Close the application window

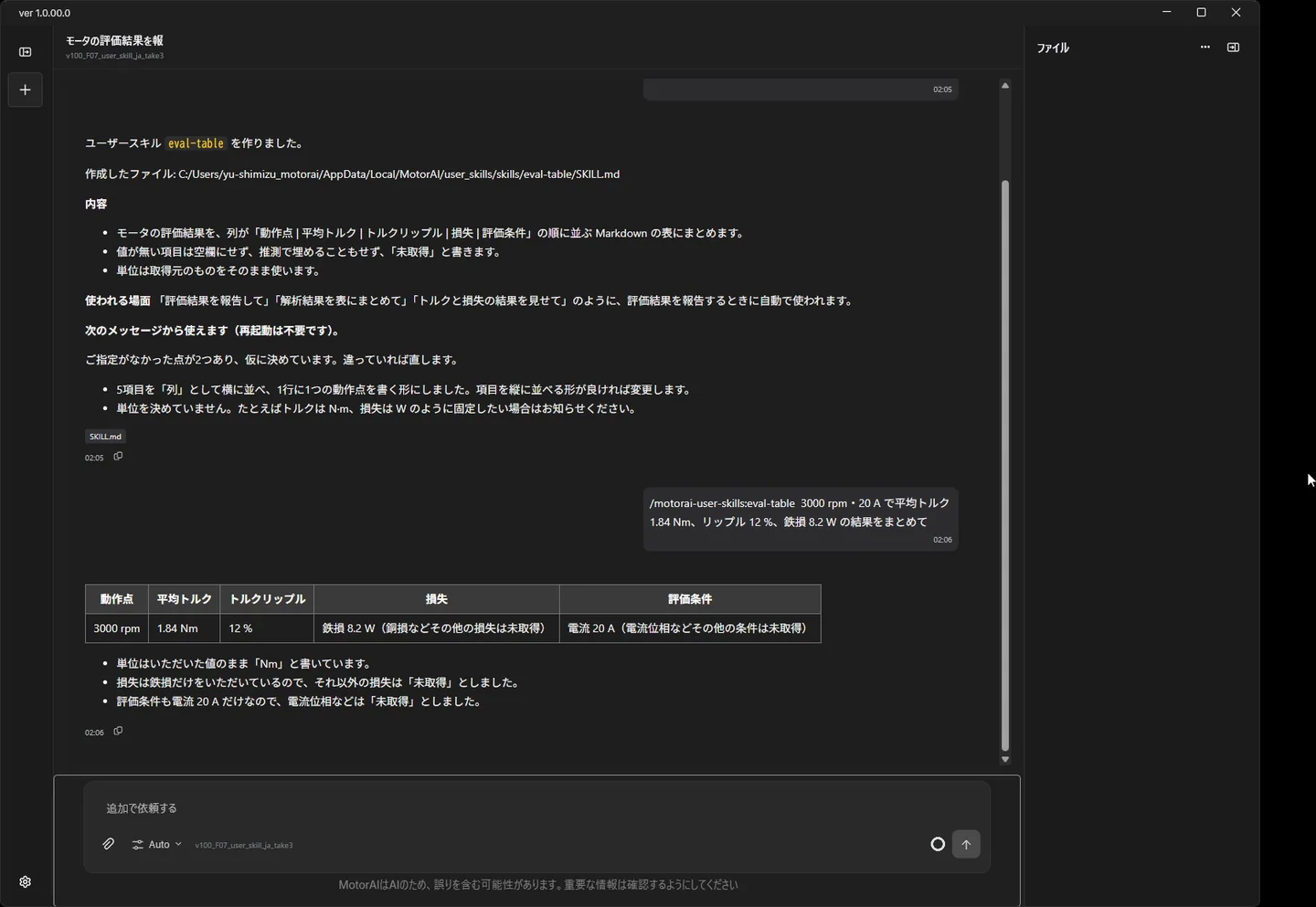click(1236, 13)
